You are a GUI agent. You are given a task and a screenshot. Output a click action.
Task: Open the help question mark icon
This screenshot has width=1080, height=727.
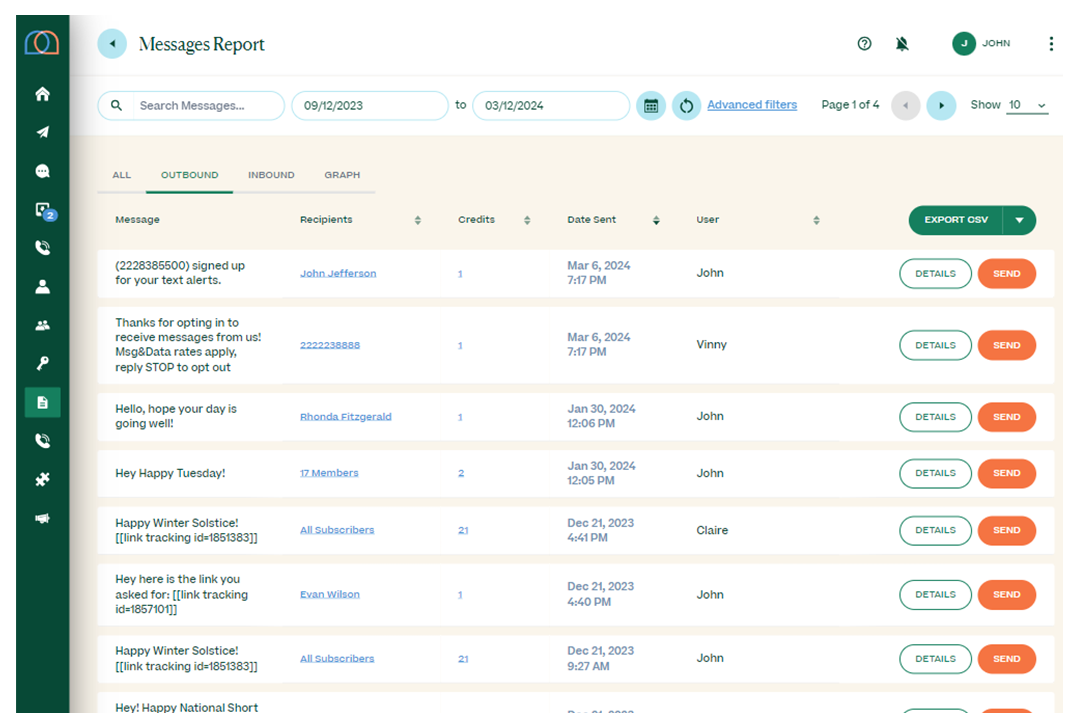pyautogui.click(x=865, y=44)
